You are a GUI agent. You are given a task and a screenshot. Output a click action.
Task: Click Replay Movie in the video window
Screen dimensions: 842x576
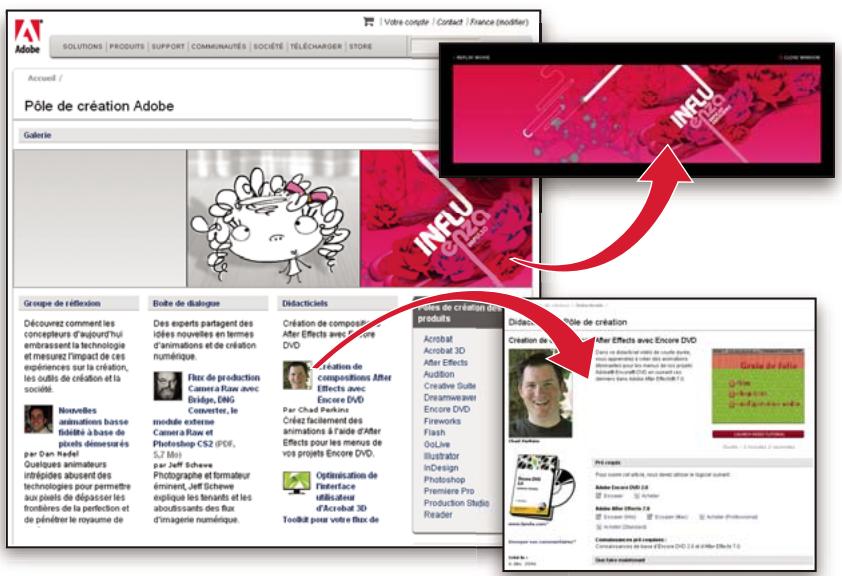[x=472, y=57]
